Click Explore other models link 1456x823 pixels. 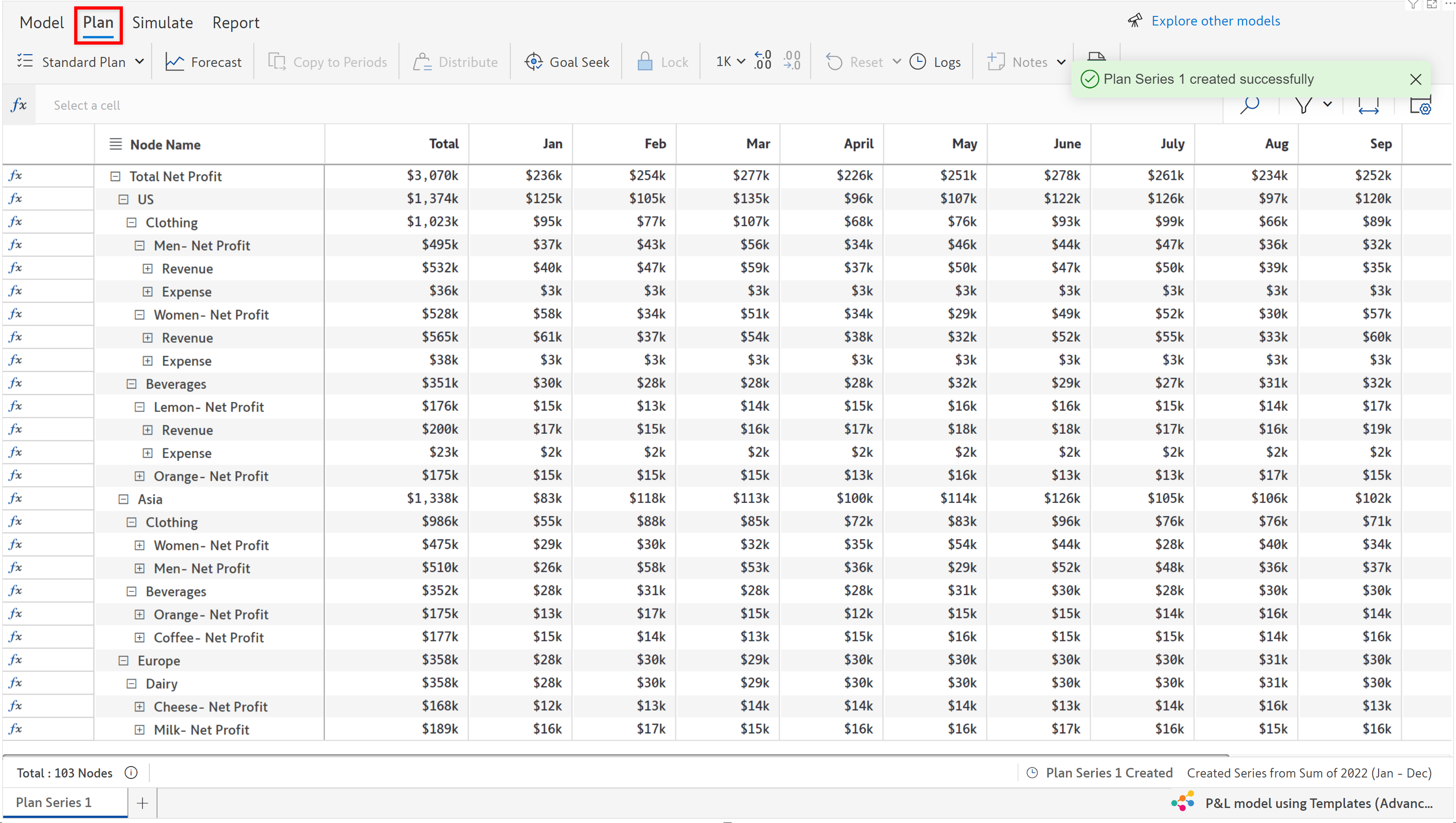tap(1215, 21)
